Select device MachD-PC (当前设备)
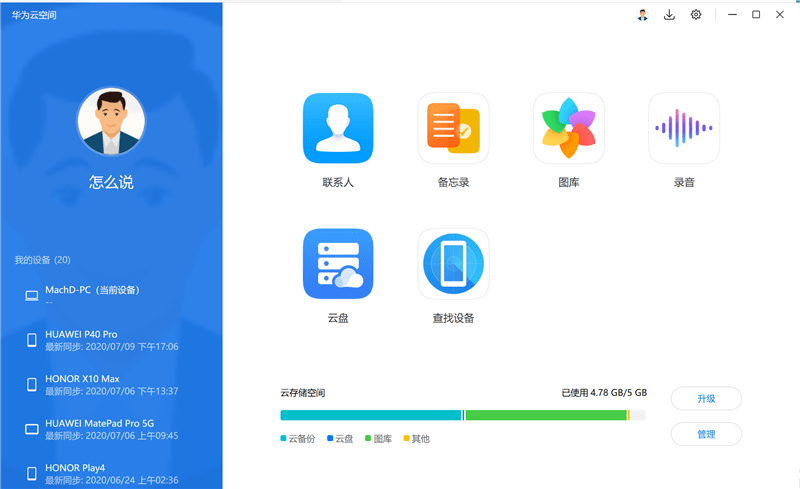800x489 pixels. [x=111, y=296]
